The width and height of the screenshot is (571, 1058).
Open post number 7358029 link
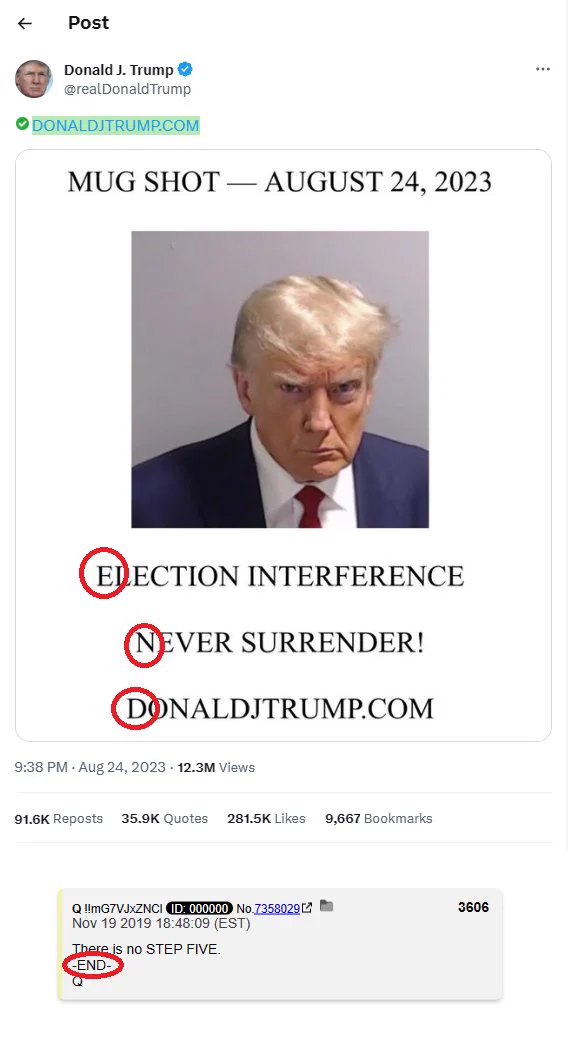pos(277,909)
